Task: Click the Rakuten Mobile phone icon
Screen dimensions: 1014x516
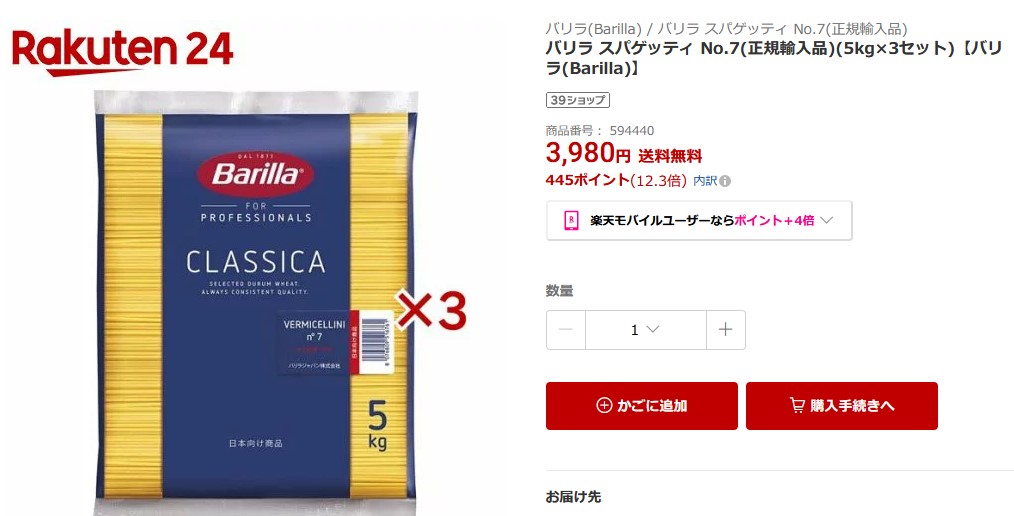Action: (x=571, y=220)
